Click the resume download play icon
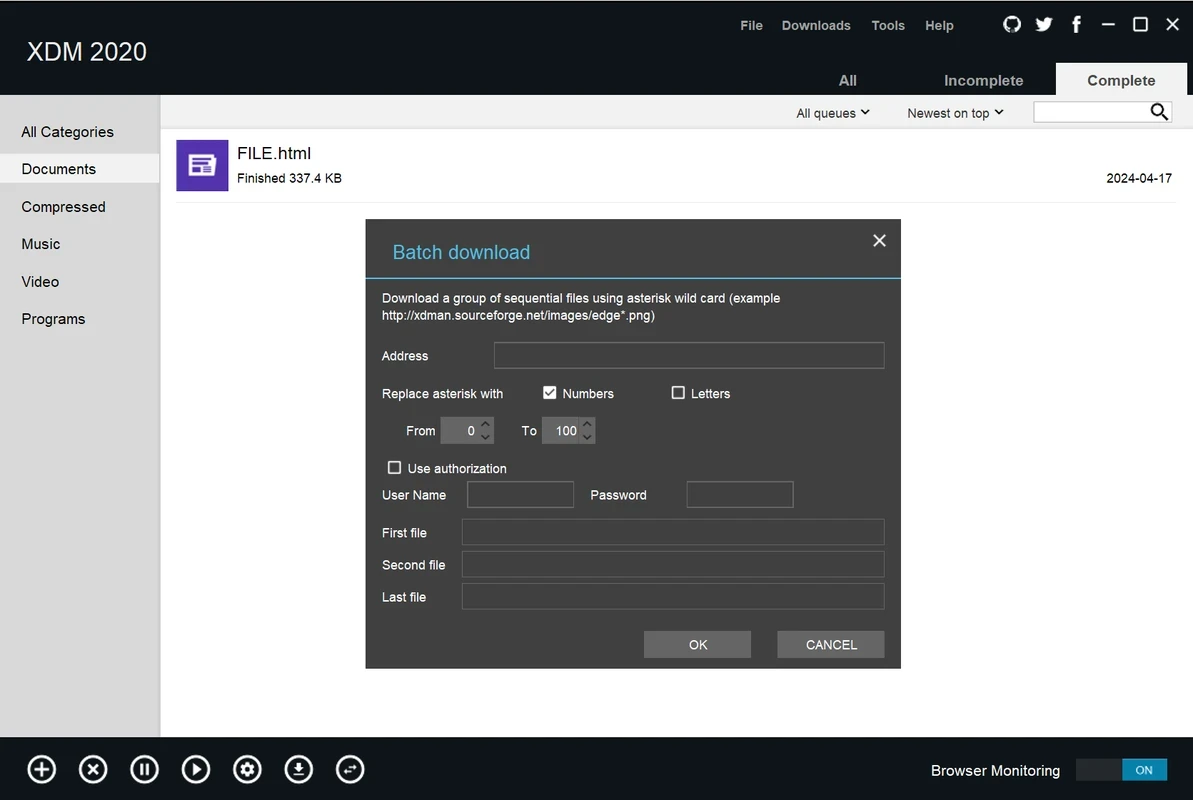1193x800 pixels. coord(196,770)
